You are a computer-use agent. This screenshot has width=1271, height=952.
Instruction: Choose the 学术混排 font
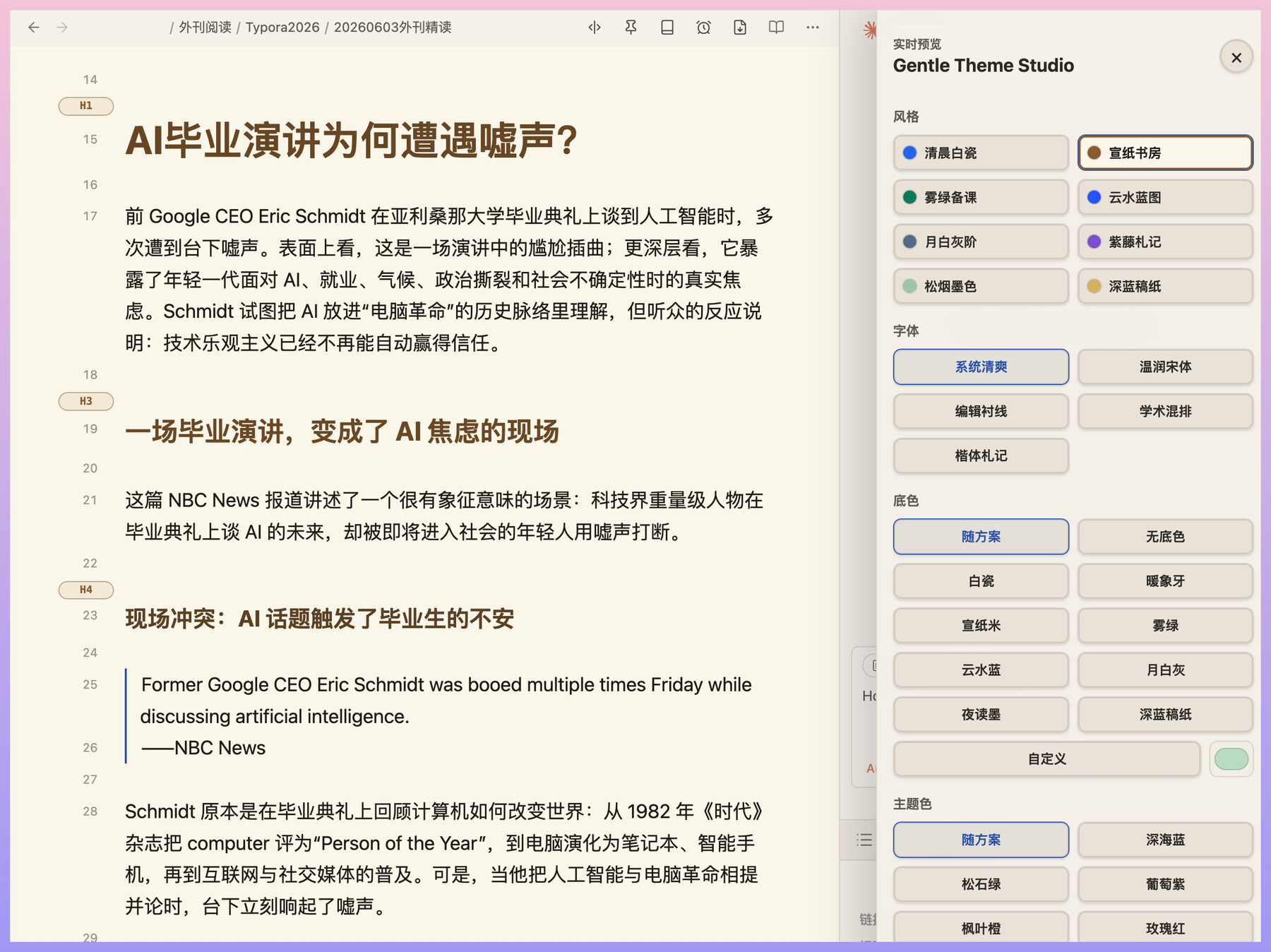(x=1165, y=411)
